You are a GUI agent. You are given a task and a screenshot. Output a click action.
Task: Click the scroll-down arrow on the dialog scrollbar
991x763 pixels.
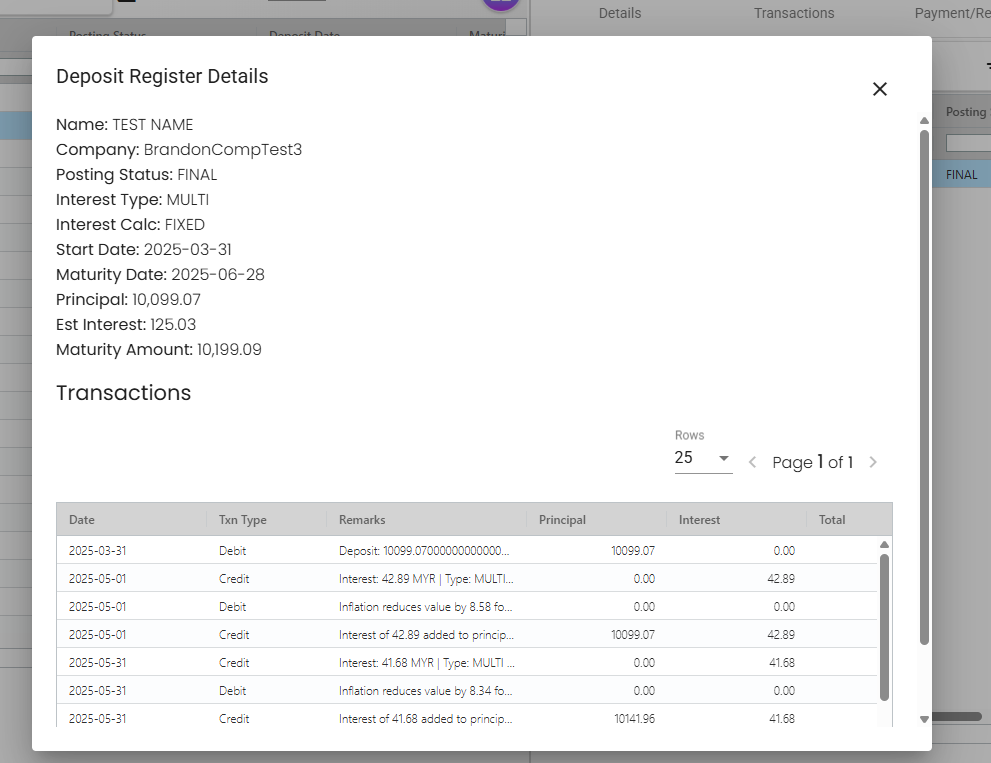923,717
